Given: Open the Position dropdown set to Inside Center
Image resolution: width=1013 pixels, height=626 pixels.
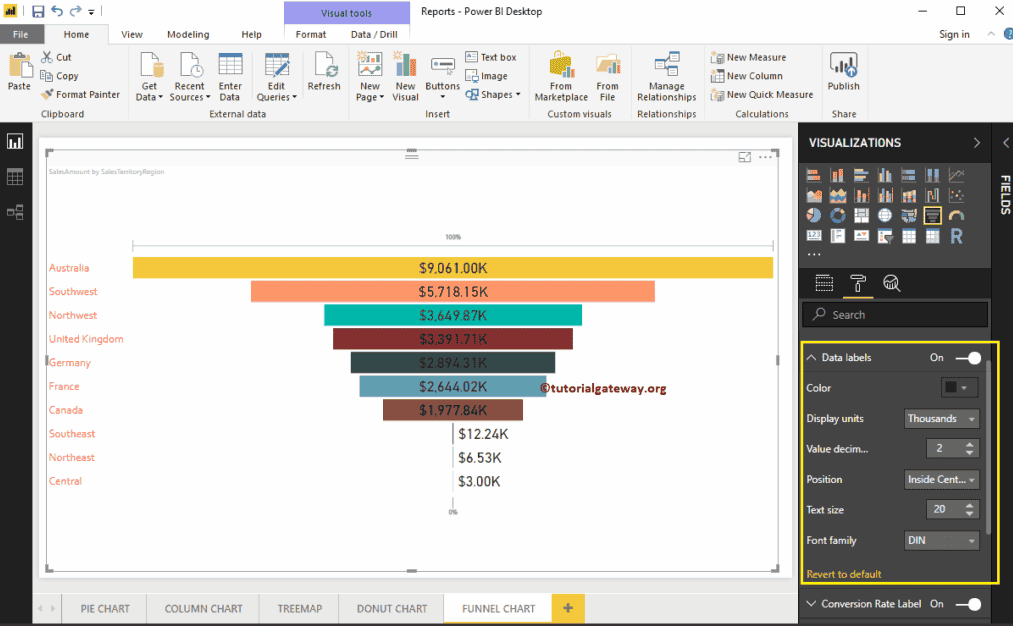Looking at the screenshot, I should [941, 479].
